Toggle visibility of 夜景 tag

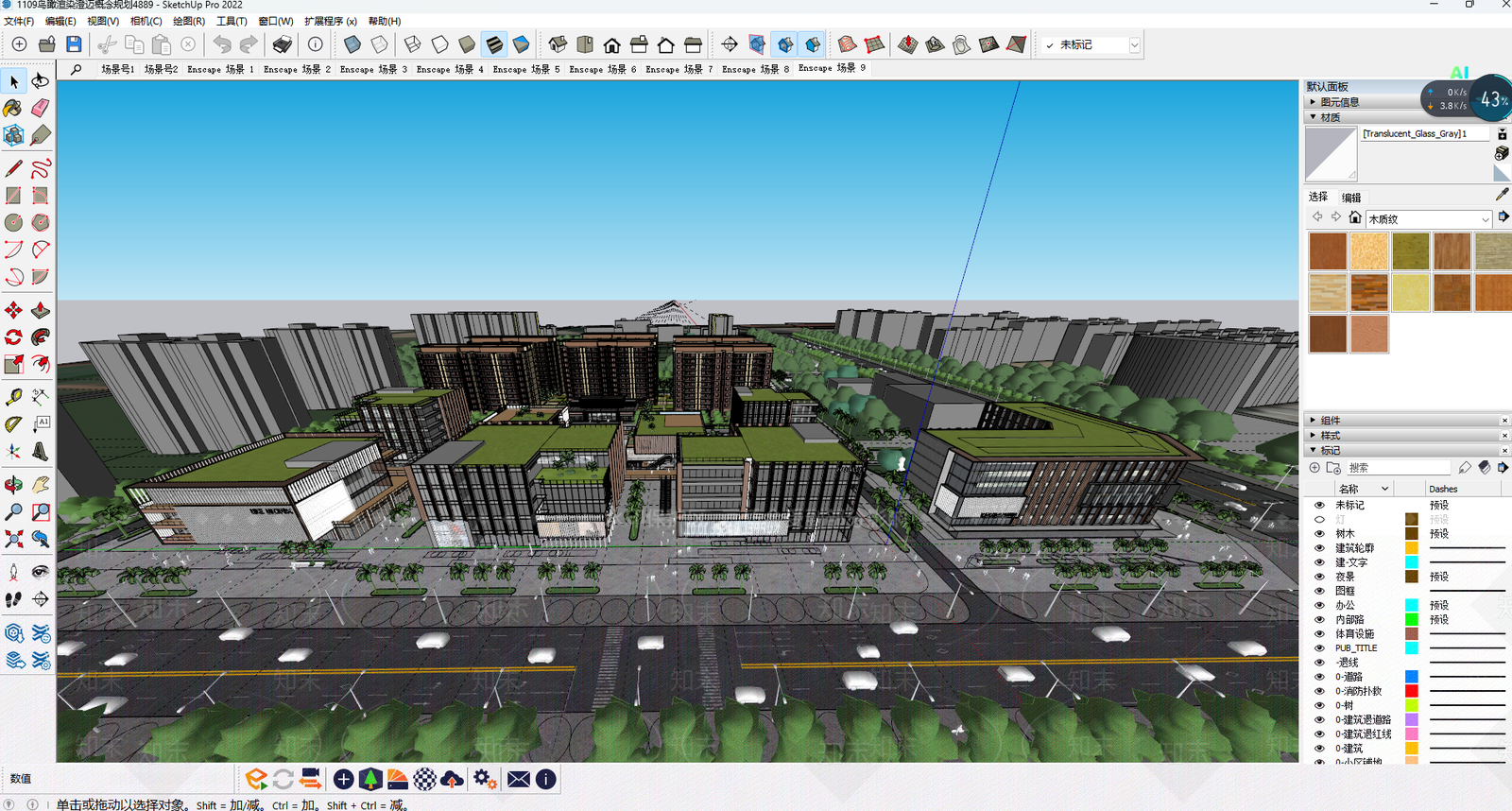click(x=1319, y=577)
